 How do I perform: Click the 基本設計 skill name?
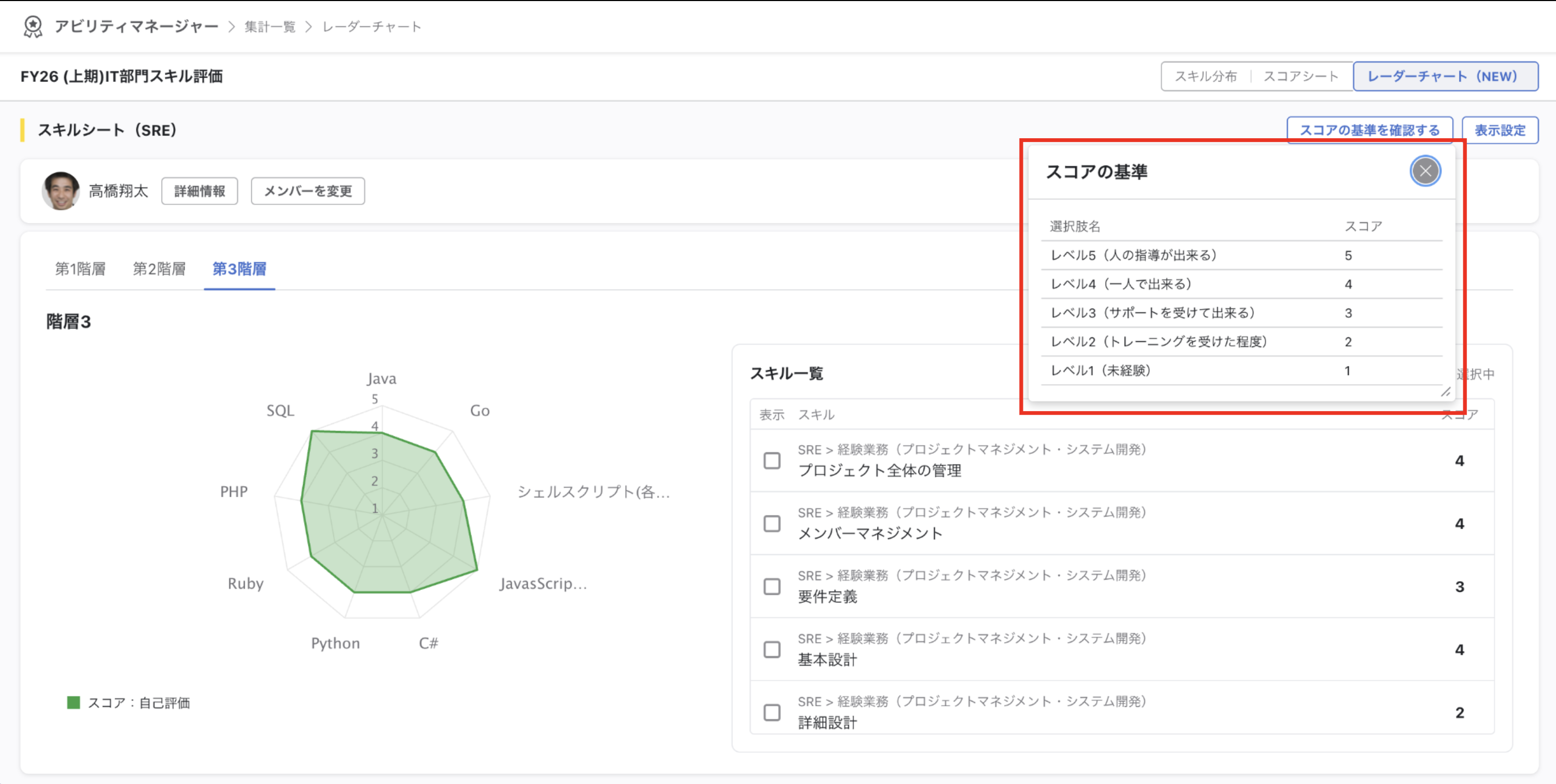coord(827,660)
